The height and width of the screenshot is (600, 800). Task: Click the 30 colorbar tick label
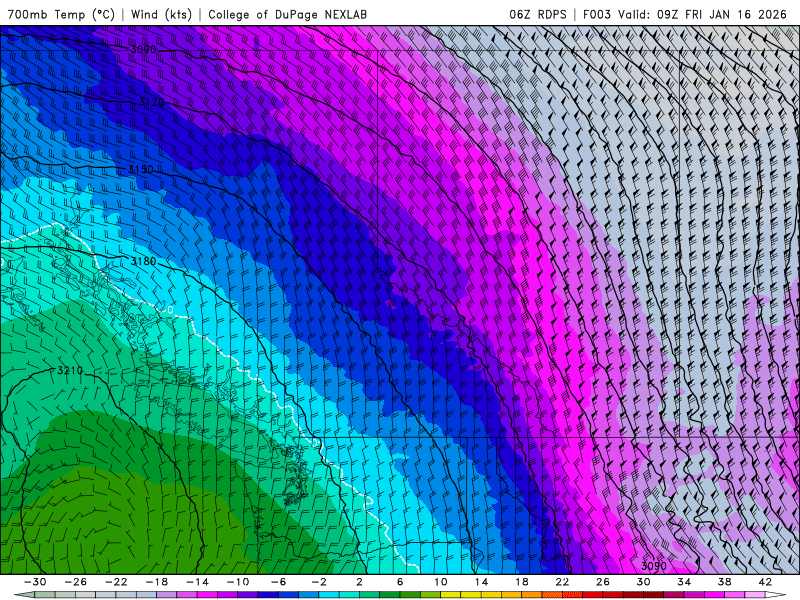[643, 582]
